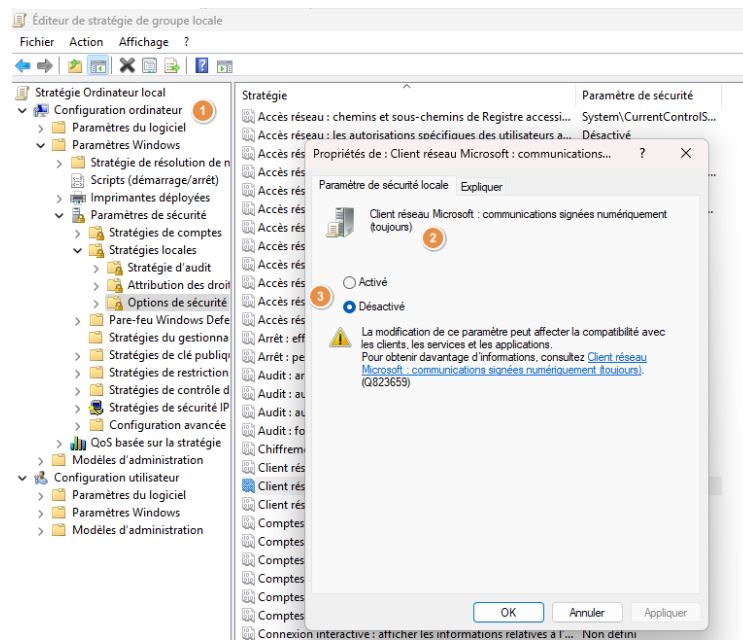Click the Delete X toolbar icon
This screenshot has height=642, width=743.
(x=127, y=65)
